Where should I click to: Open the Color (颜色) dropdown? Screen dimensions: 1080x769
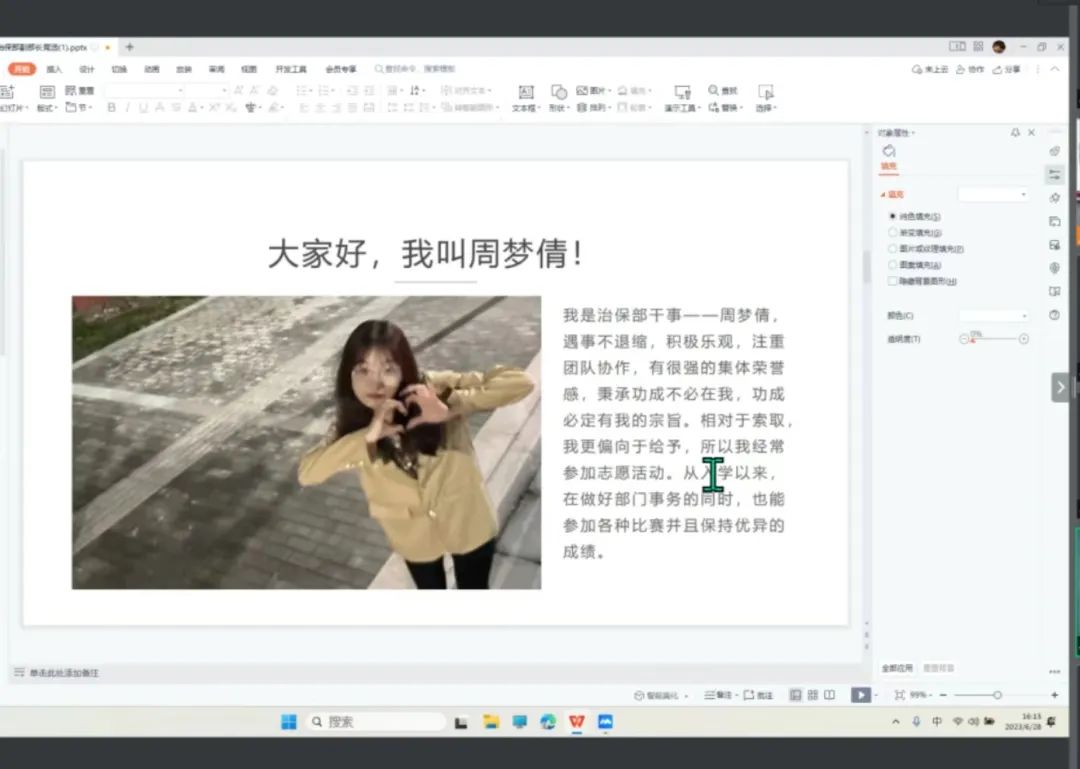pos(993,316)
